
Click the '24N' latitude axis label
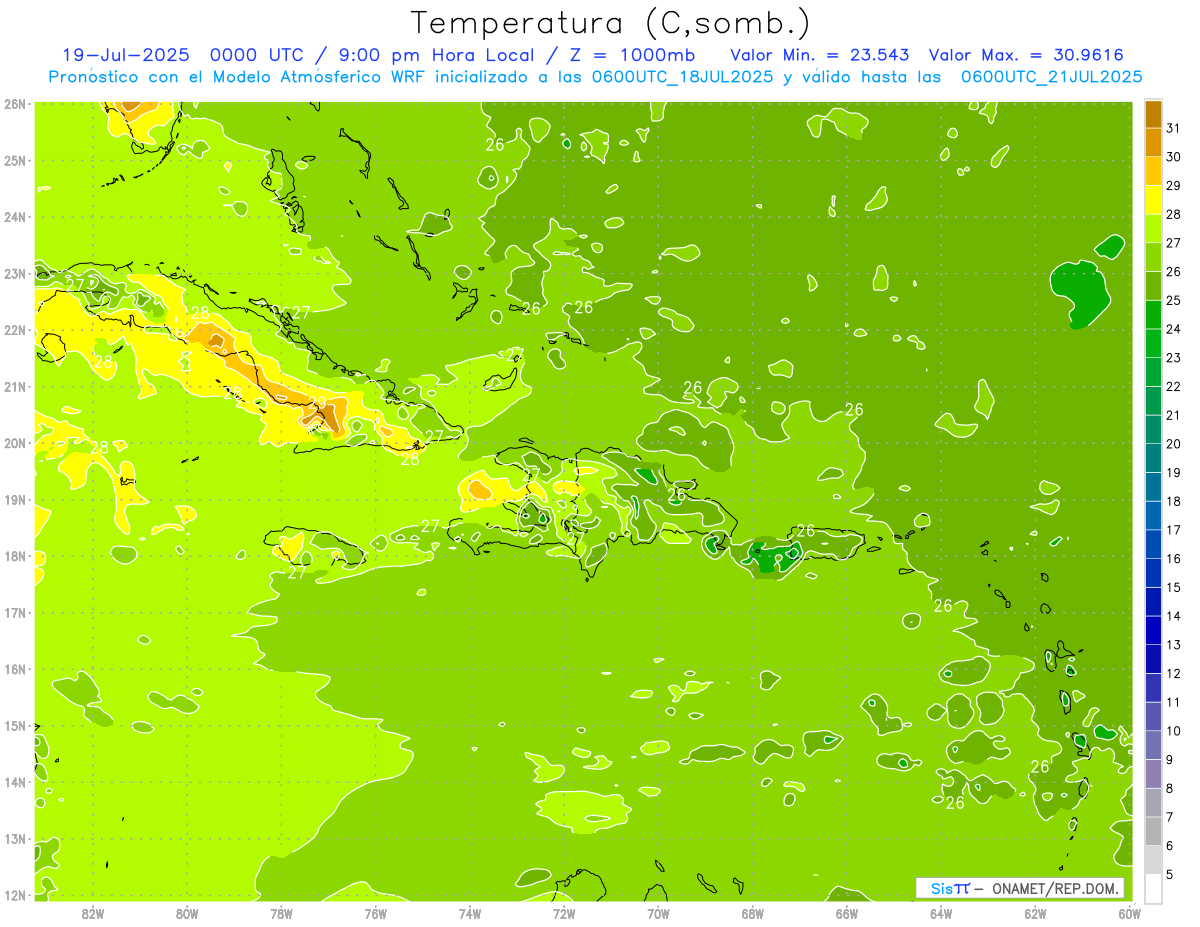pyautogui.click(x=15, y=217)
